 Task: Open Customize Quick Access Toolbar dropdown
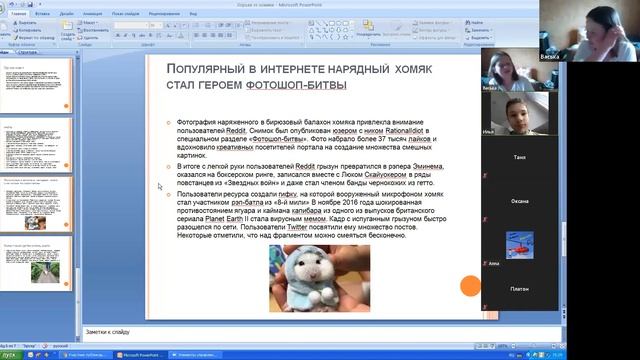tap(40, 4)
